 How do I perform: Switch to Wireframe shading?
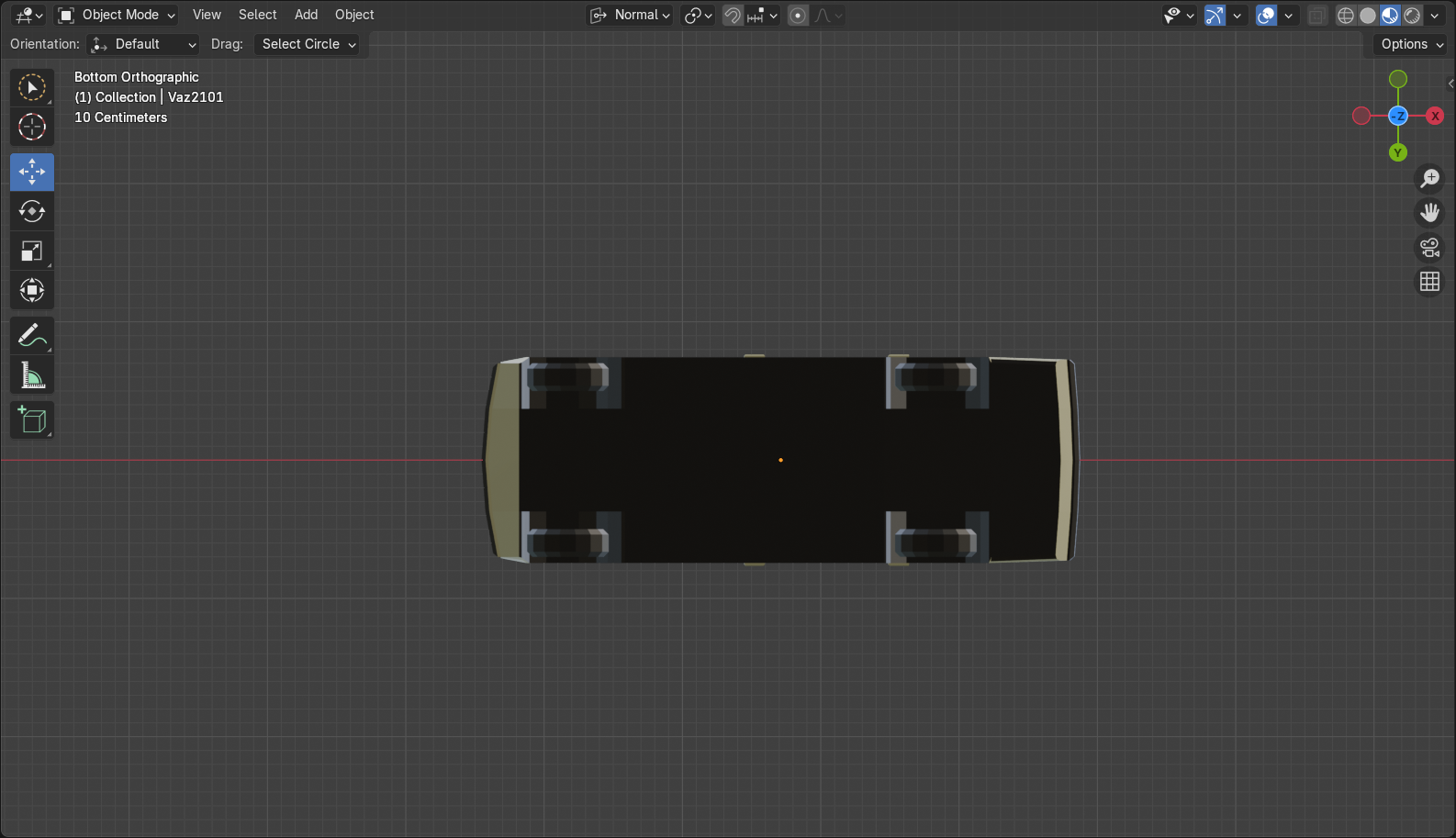(x=1346, y=15)
